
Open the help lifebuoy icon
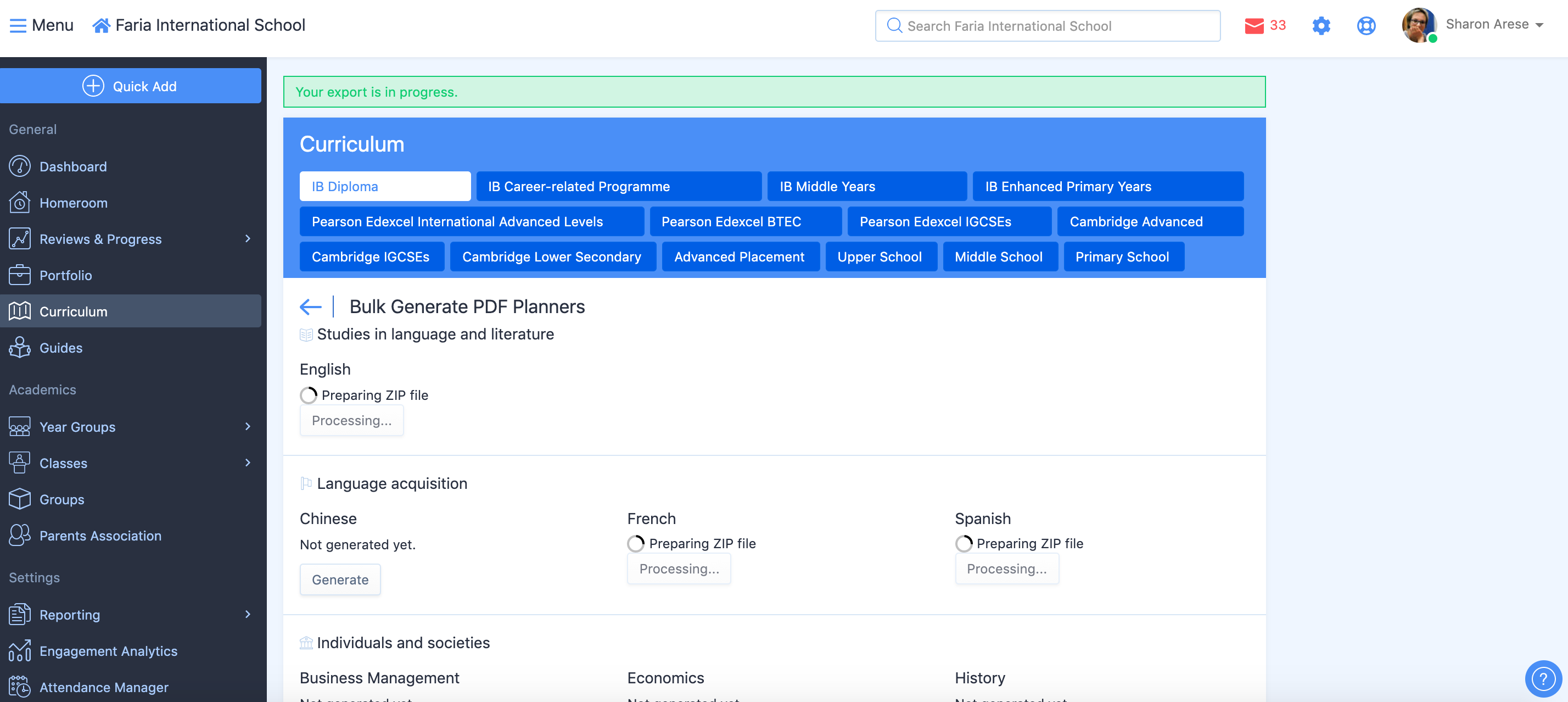[x=1366, y=26]
